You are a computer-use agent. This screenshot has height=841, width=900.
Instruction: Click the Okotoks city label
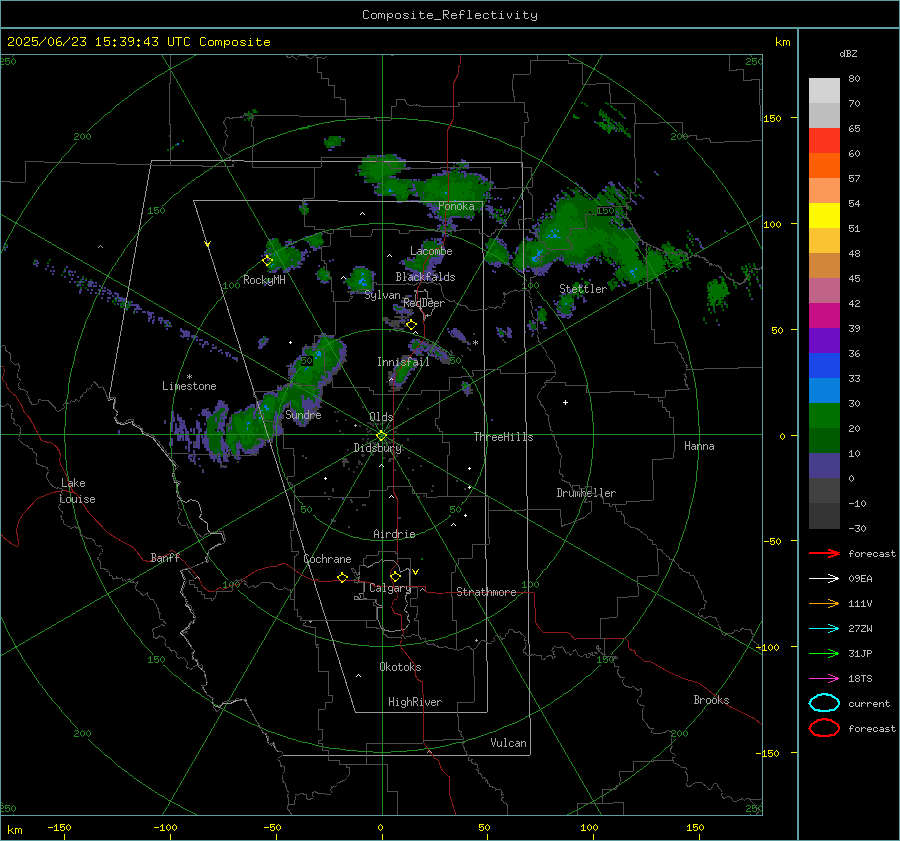pyautogui.click(x=400, y=667)
